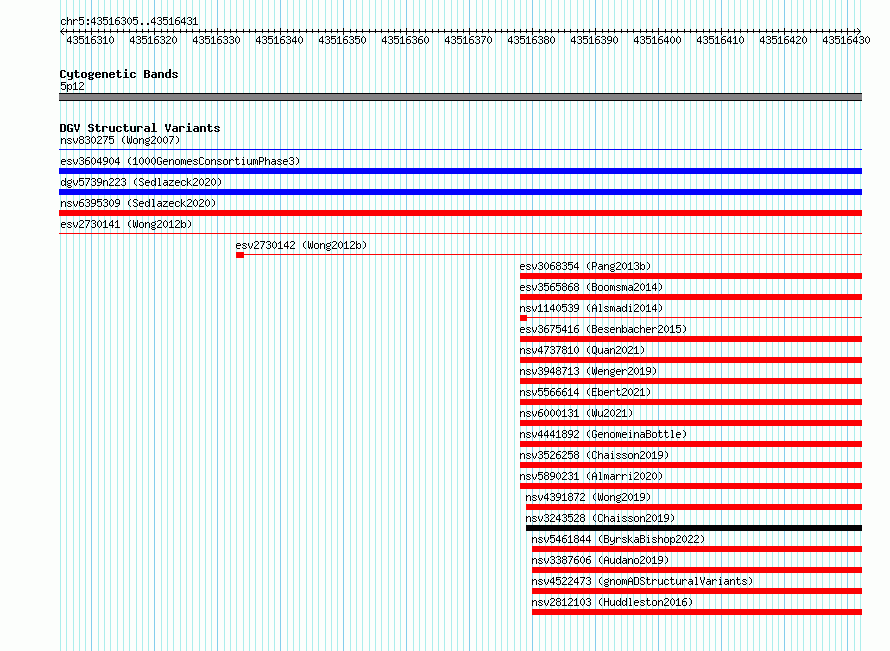
Task: Open esv3604904 (1000GenomesConsortiumPhase3) variant
Action: click(180, 161)
